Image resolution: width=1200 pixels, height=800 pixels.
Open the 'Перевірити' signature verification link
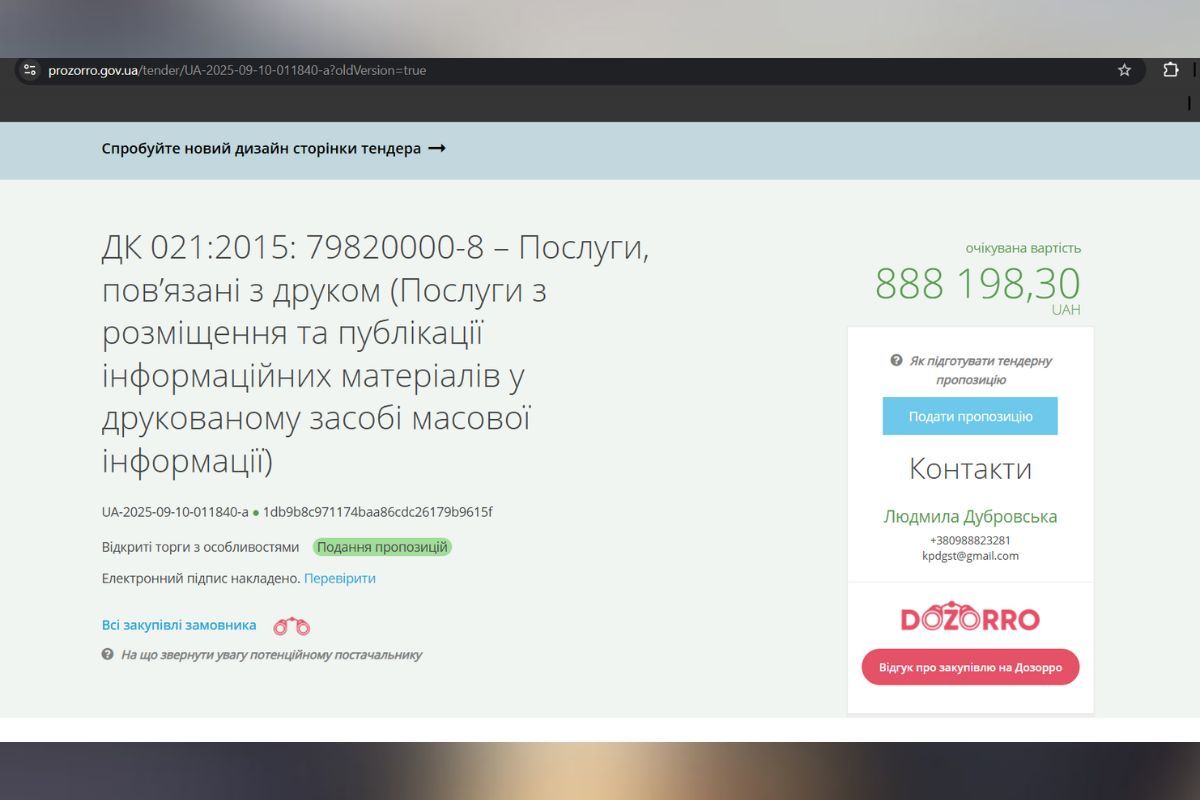pyautogui.click(x=340, y=578)
